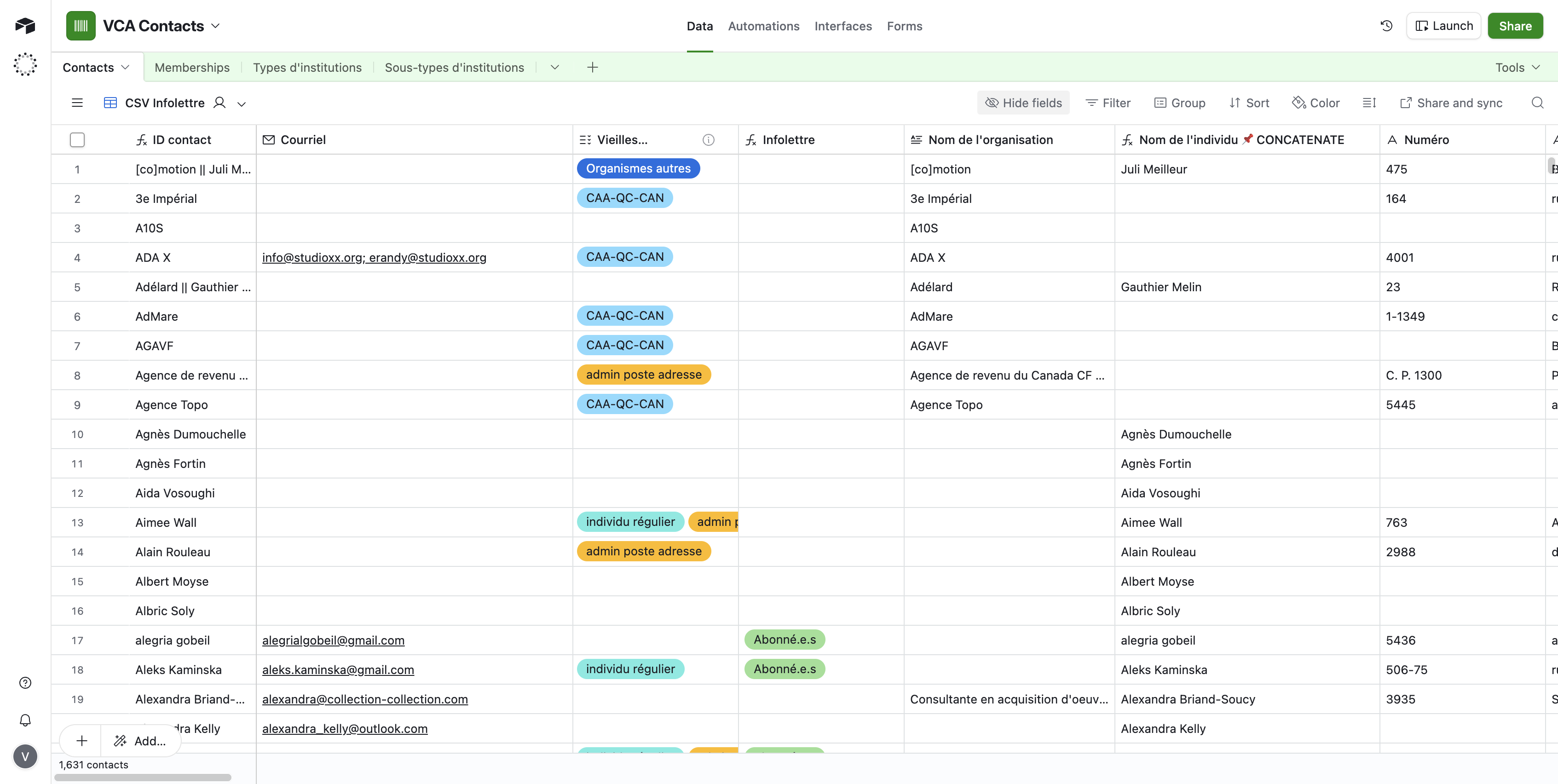The height and width of the screenshot is (784, 1558).
Task: Open the row height icon
Action: pyautogui.click(x=1369, y=103)
